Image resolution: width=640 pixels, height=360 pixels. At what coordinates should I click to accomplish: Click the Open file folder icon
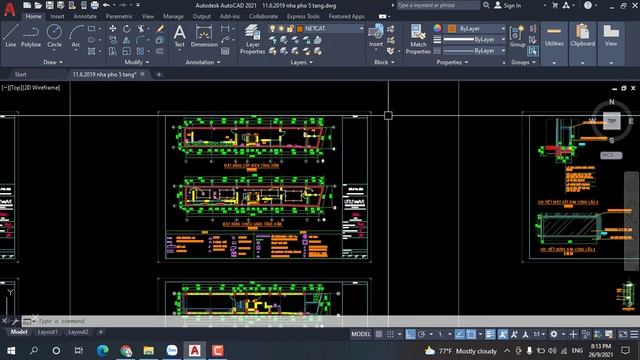[38, 5]
